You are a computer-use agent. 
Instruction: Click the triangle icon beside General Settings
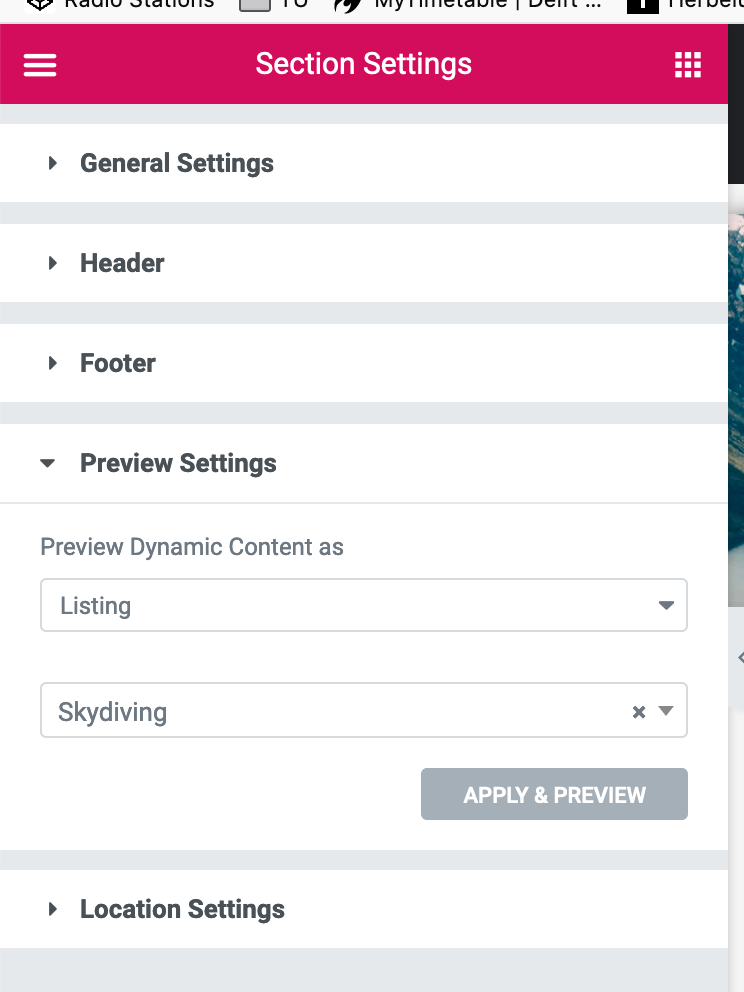pos(53,163)
